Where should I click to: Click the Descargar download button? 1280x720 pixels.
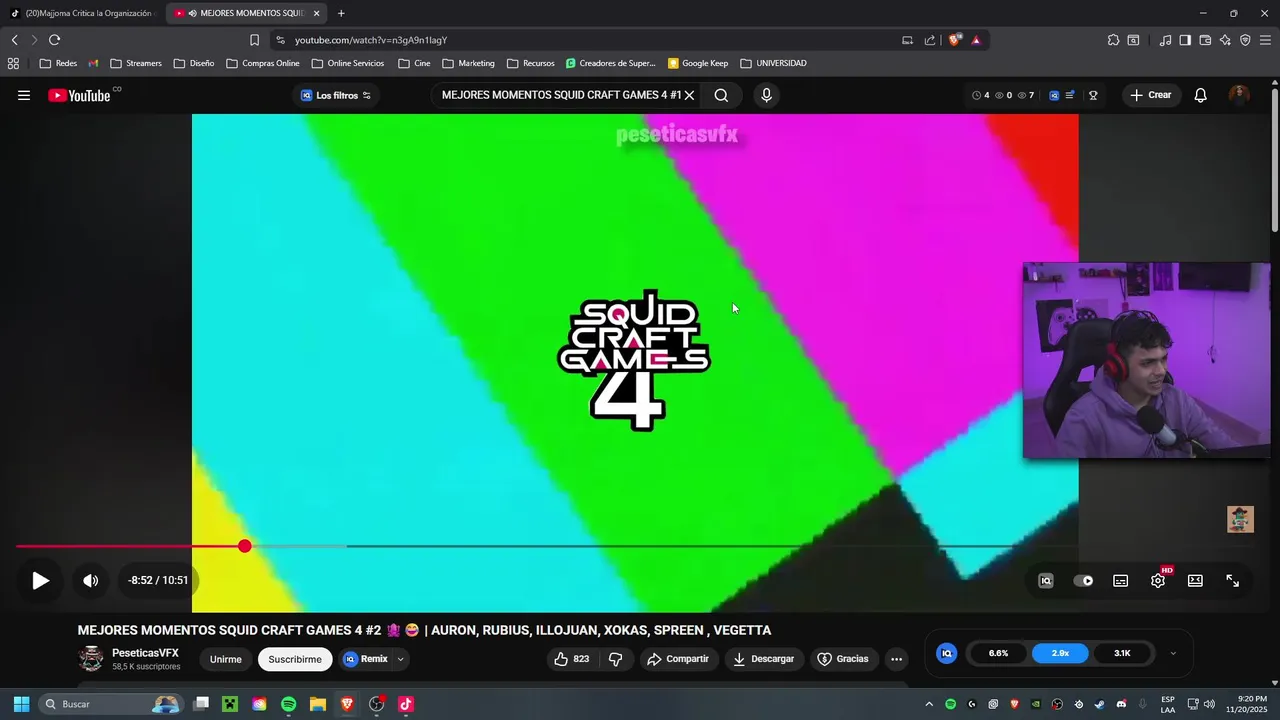[x=764, y=659]
